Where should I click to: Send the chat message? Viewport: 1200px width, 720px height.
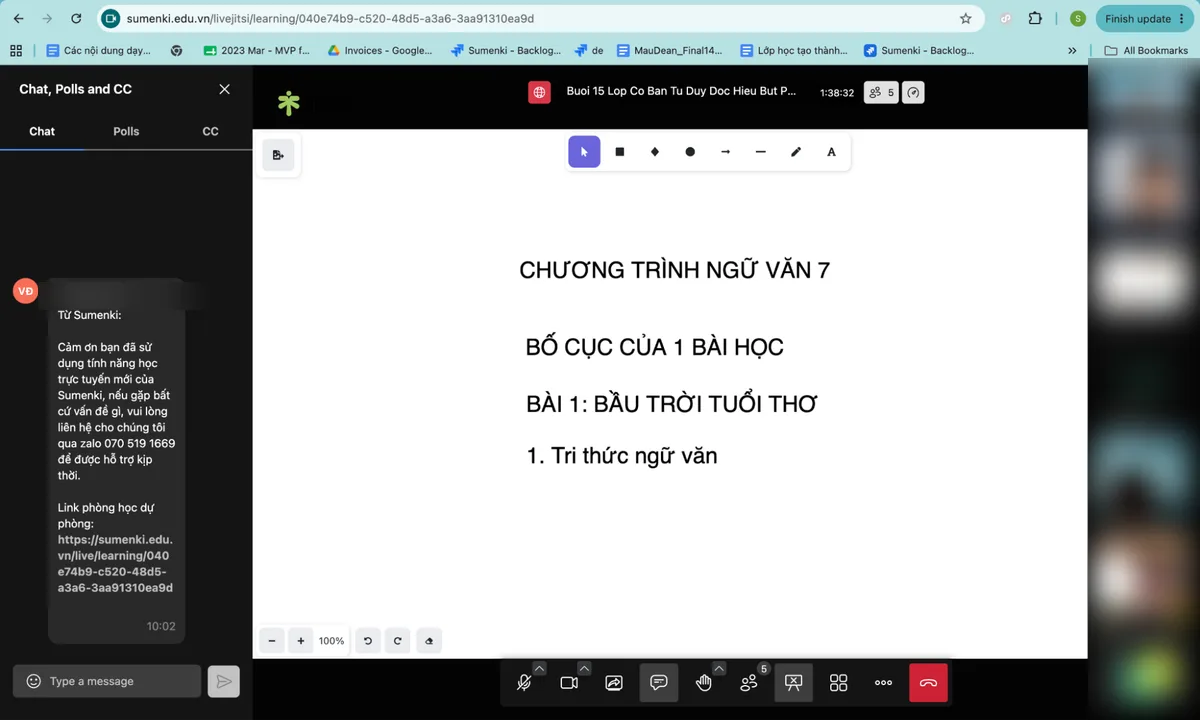click(224, 681)
